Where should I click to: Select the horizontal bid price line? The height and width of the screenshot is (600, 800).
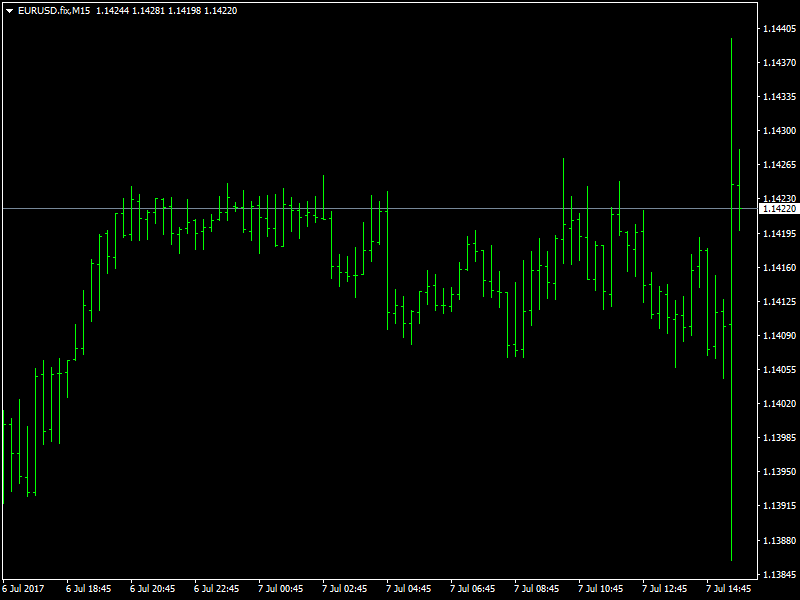pos(379,209)
